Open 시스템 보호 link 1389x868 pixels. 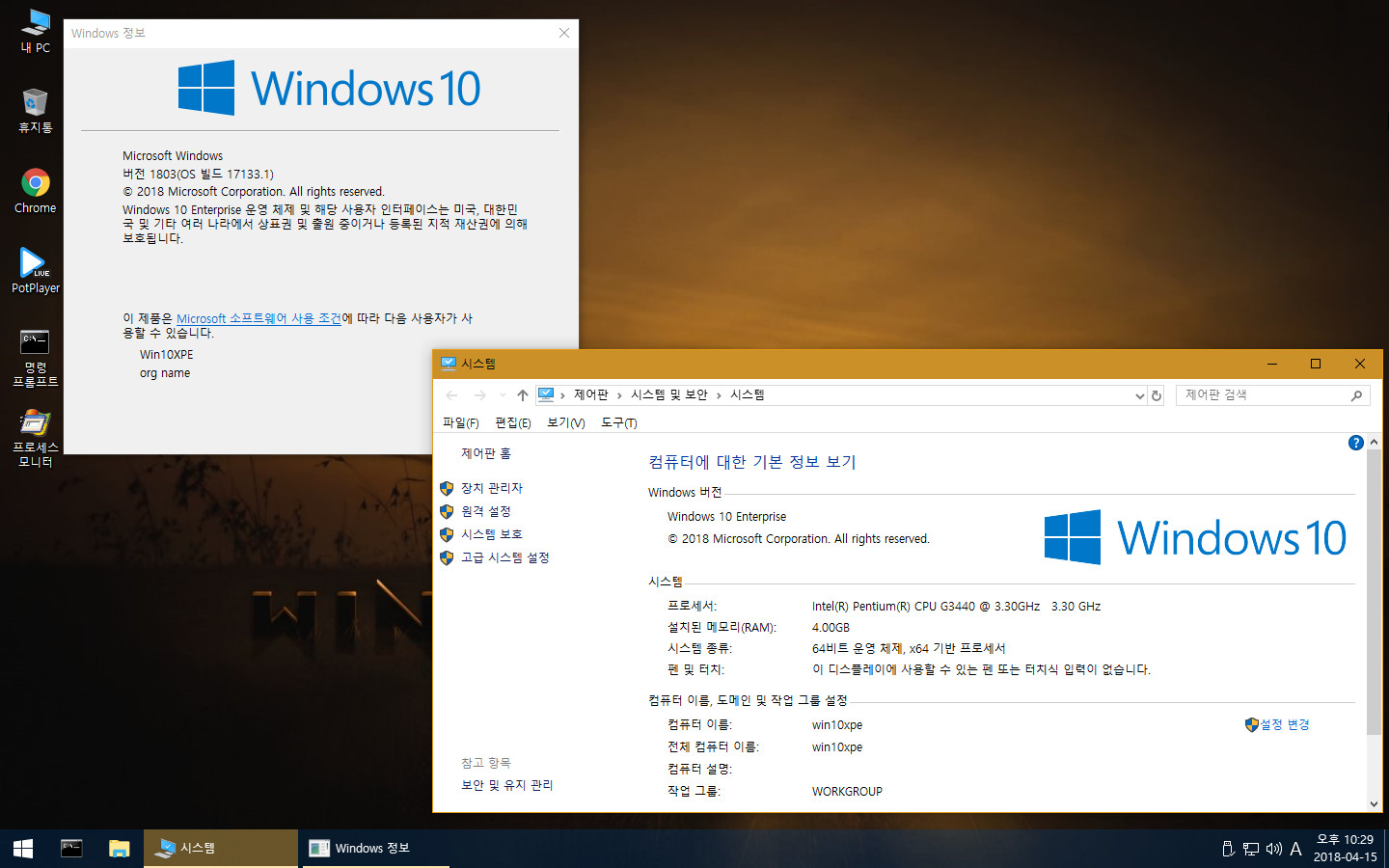[x=491, y=534]
